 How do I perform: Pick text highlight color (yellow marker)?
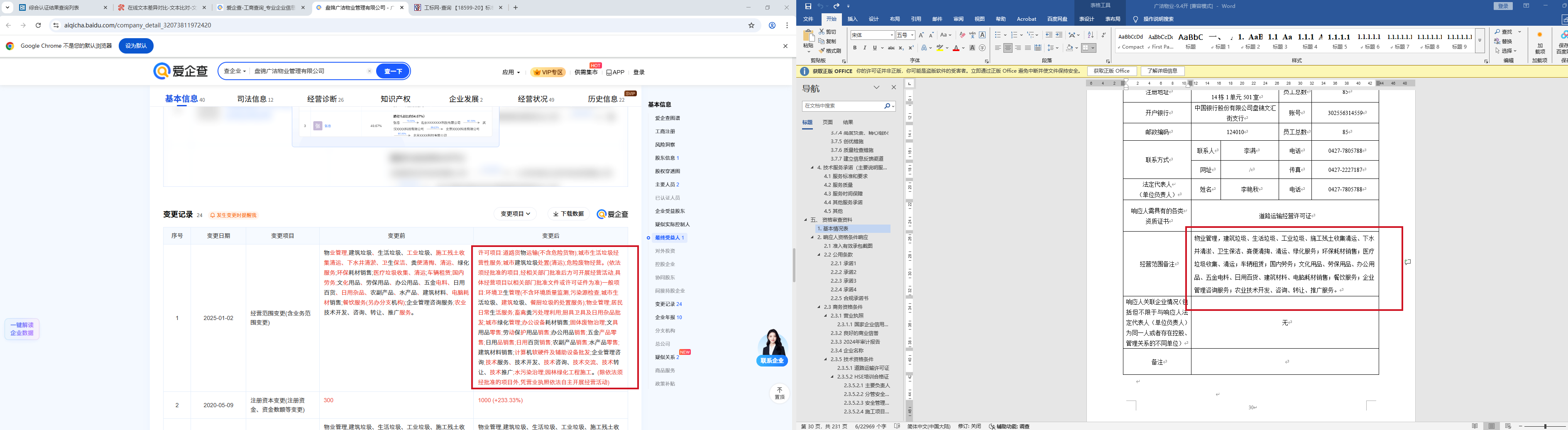(940, 48)
